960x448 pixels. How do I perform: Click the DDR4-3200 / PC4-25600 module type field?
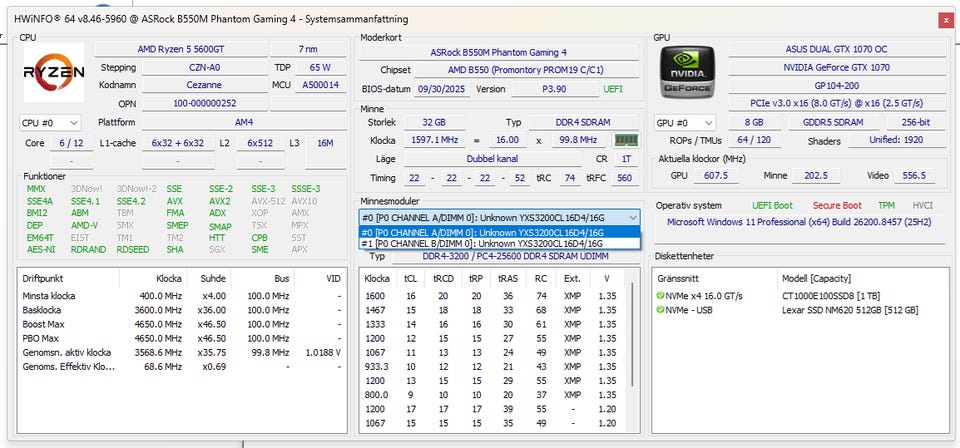pyautogui.click(x=516, y=256)
